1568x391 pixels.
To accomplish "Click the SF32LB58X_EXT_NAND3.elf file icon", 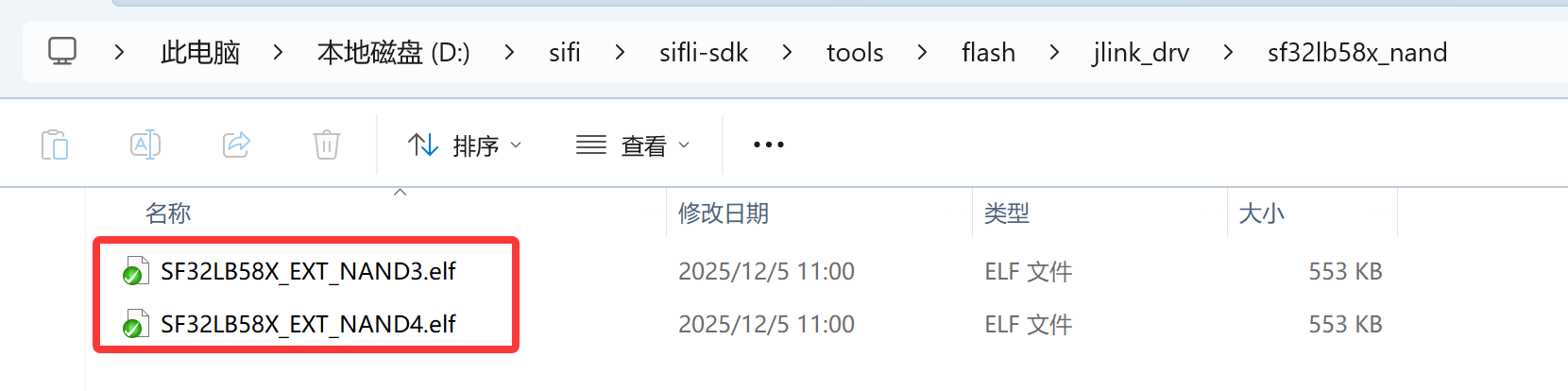I will [134, 272].
